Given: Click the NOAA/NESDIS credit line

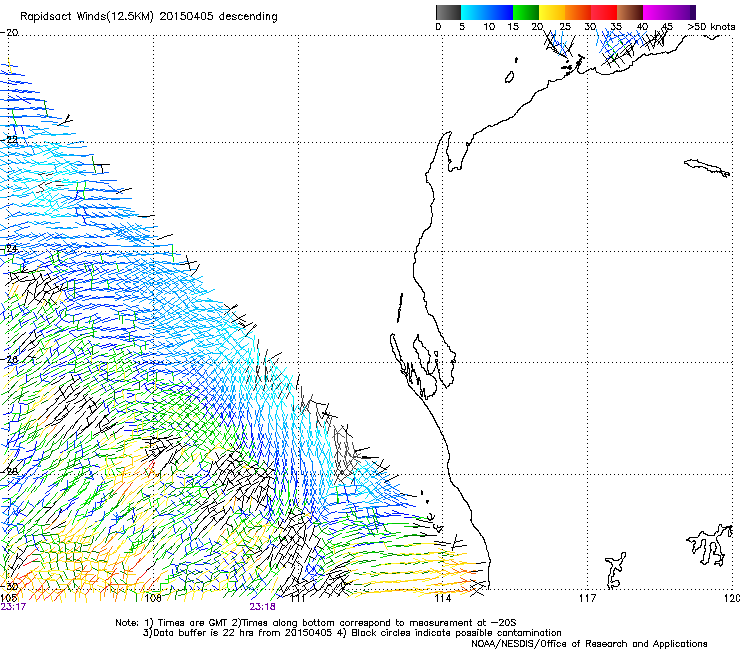Looking at the screenshot, I should pos(589,644).
